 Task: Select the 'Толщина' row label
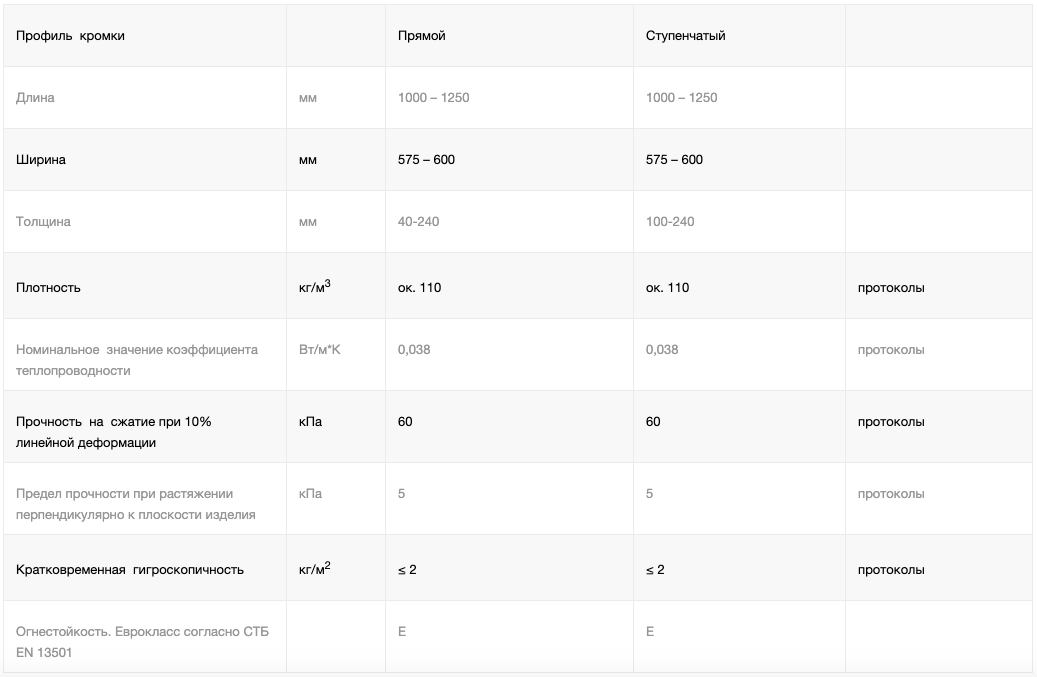coord(43,221)
